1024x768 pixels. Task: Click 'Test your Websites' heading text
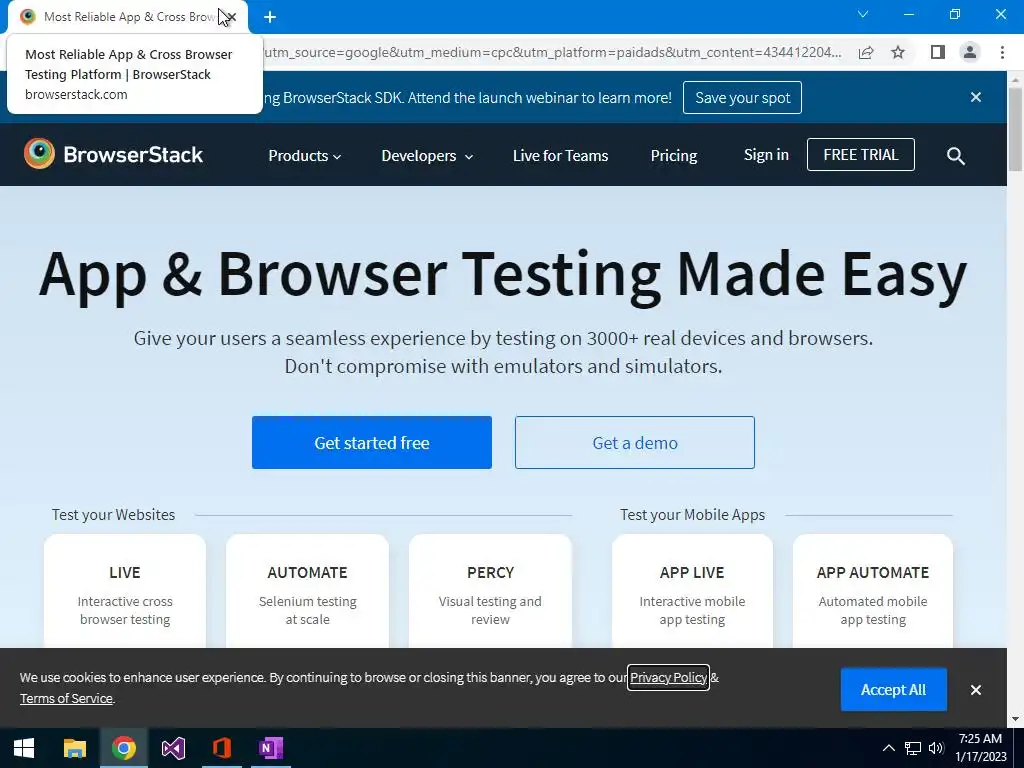click(x=114, y=515)
